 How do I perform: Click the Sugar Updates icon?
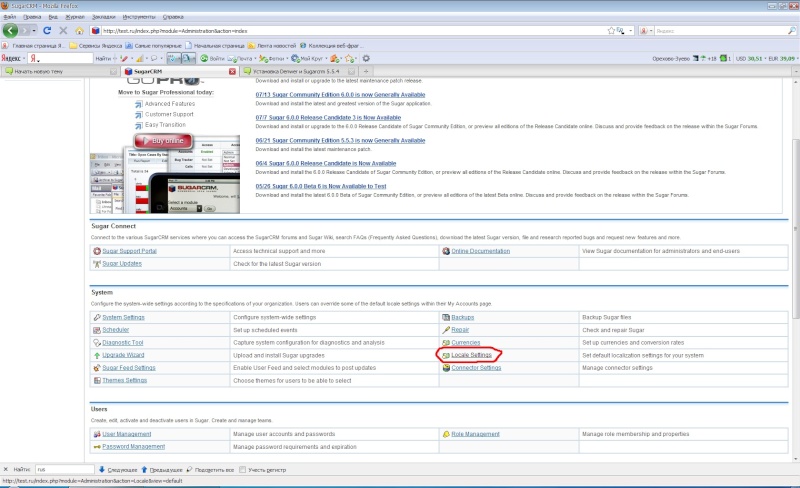tap(97, 264)
